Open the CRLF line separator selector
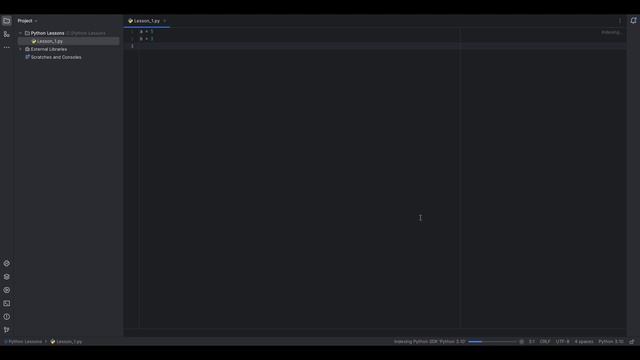The image size is (640, 360). tap(545, 342)
